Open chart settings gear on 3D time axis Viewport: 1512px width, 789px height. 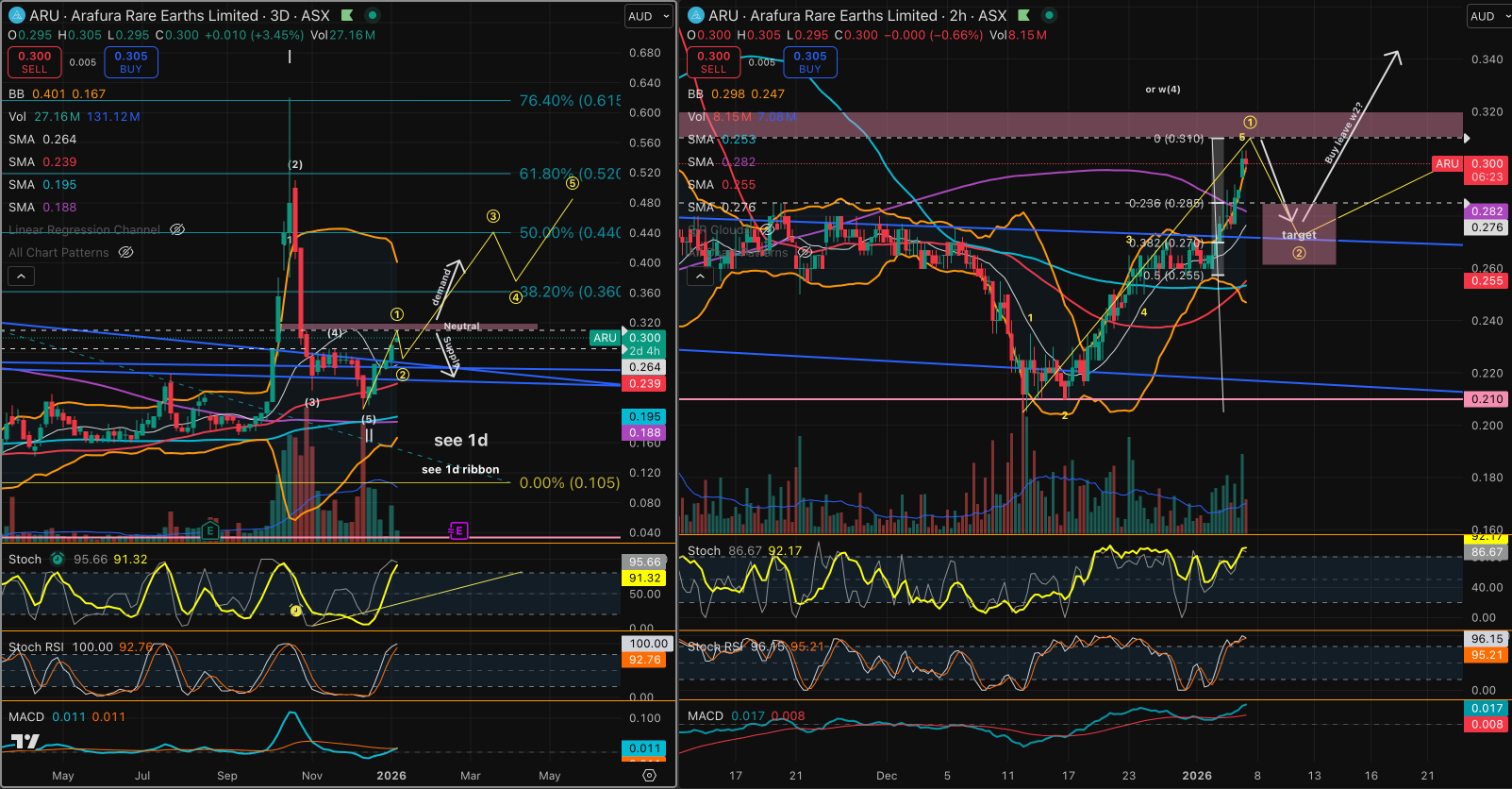[649, 775]
